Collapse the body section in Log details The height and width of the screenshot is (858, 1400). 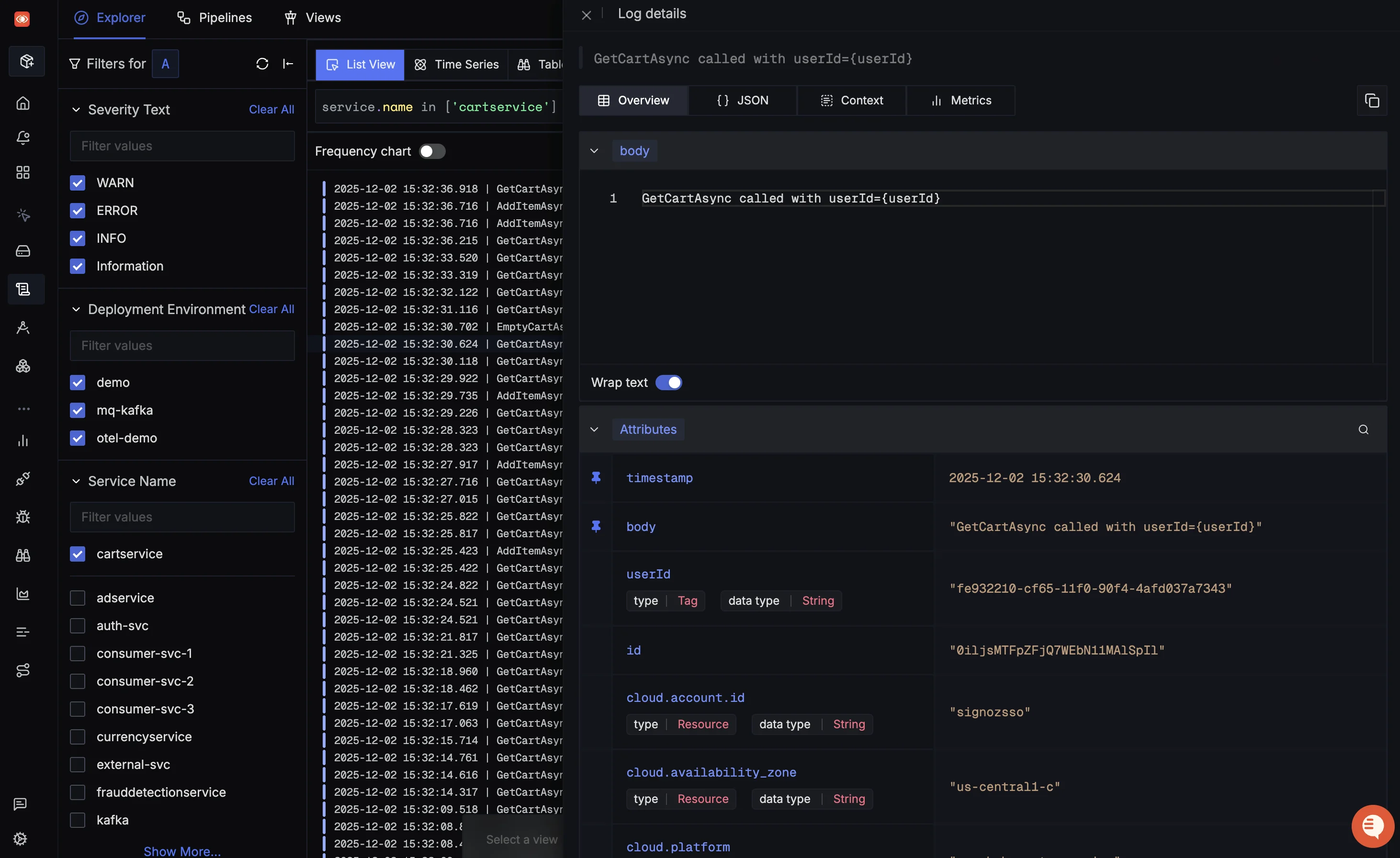pyautogui.click(x=594, y=150)
